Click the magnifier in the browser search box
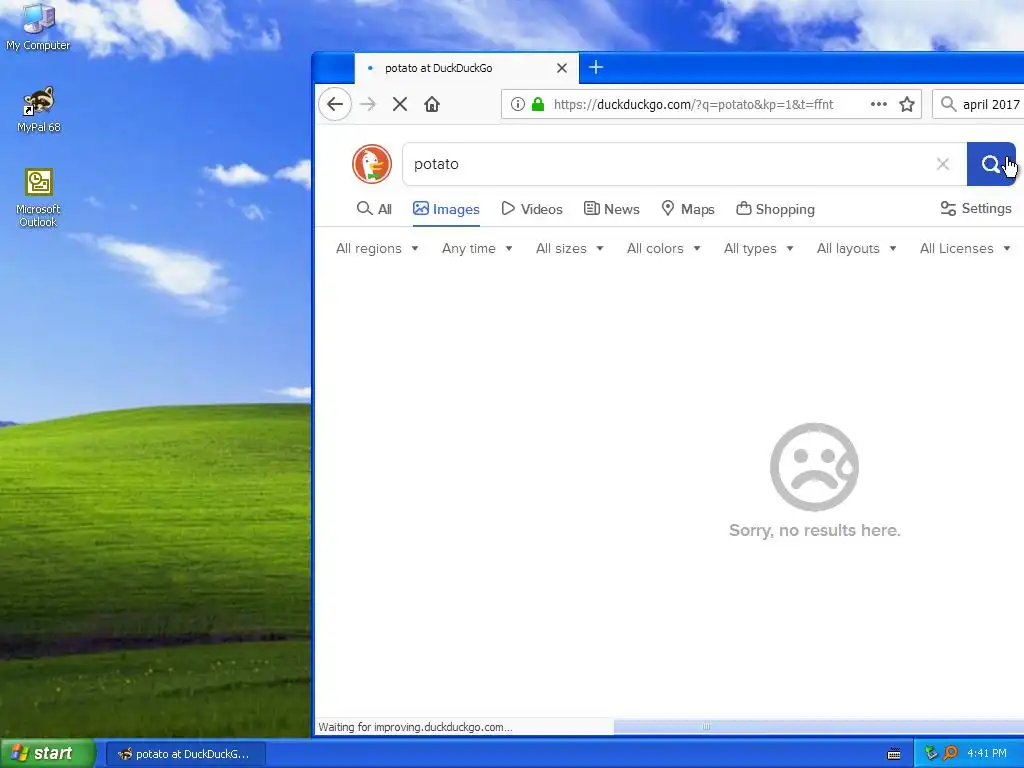Viewport: 1024px width, 768px height. pos(948,104)
